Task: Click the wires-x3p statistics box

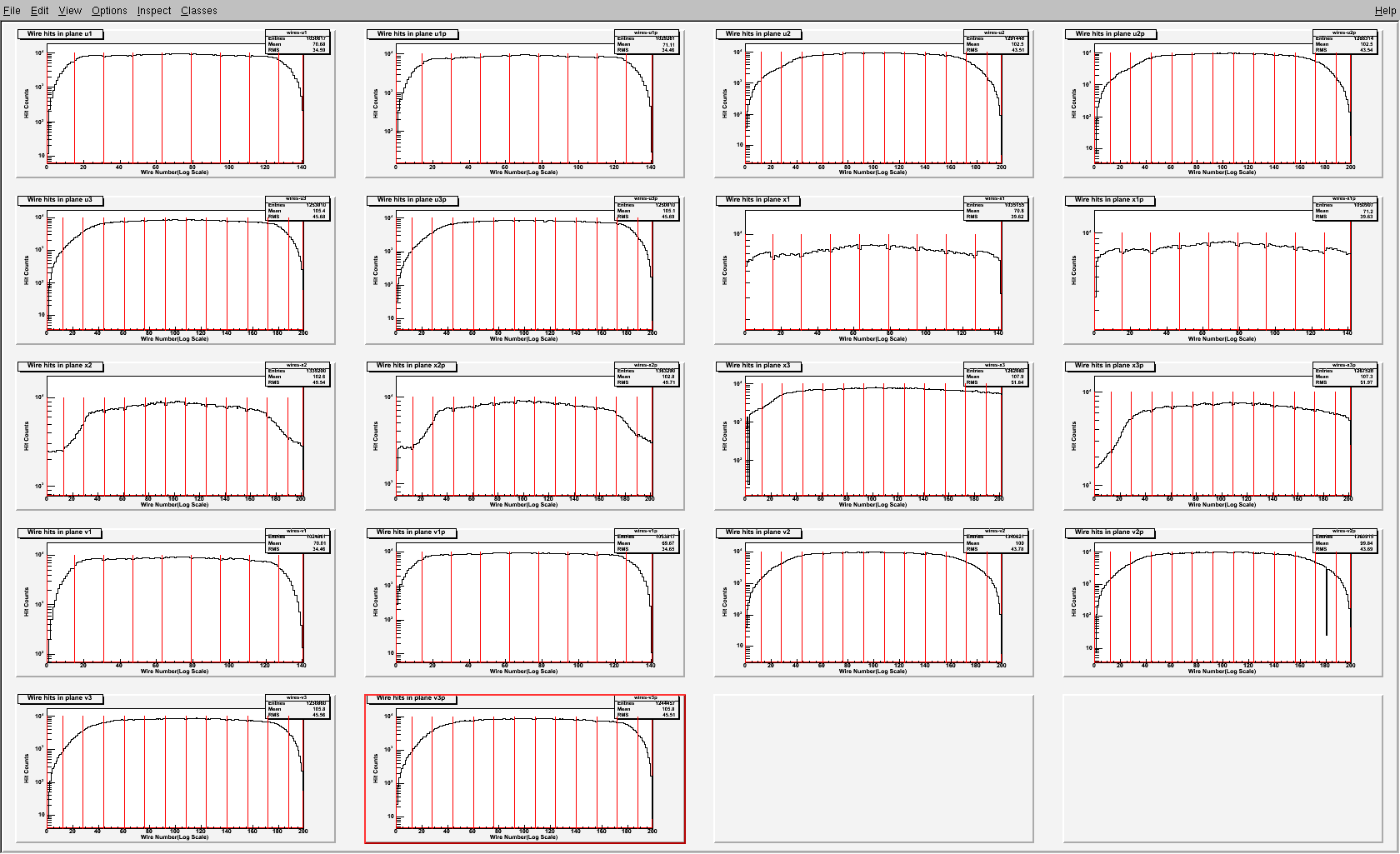Action: pyautogui.click(x=1344, y=374)
